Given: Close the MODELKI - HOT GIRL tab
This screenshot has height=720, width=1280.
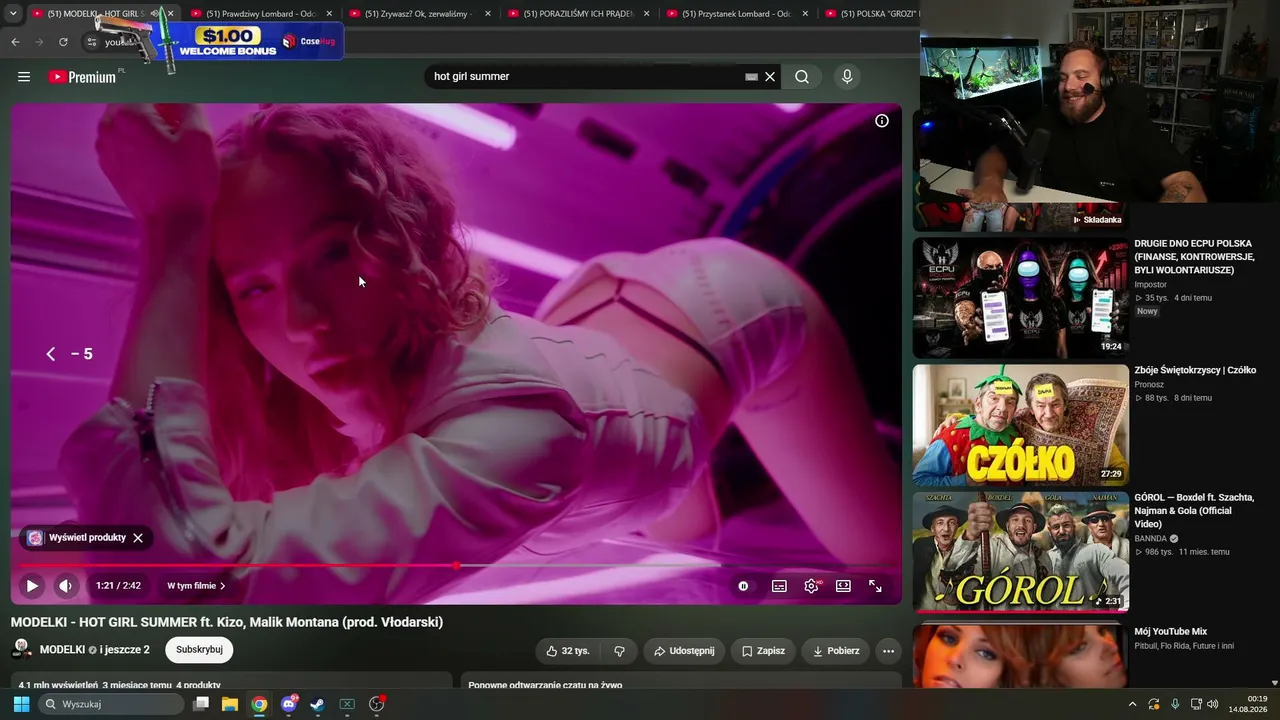Looking at the screenshot, I should (x=170, y=14).
